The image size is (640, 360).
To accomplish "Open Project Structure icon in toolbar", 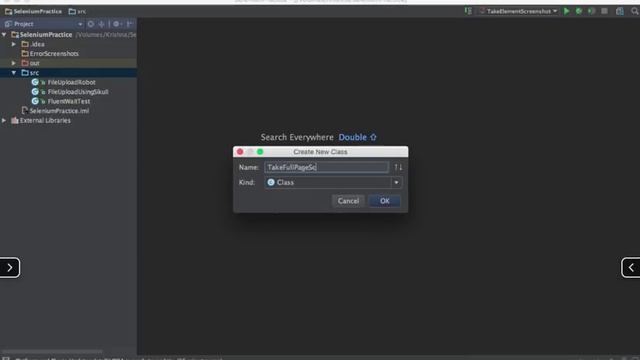I will point(620,11).
